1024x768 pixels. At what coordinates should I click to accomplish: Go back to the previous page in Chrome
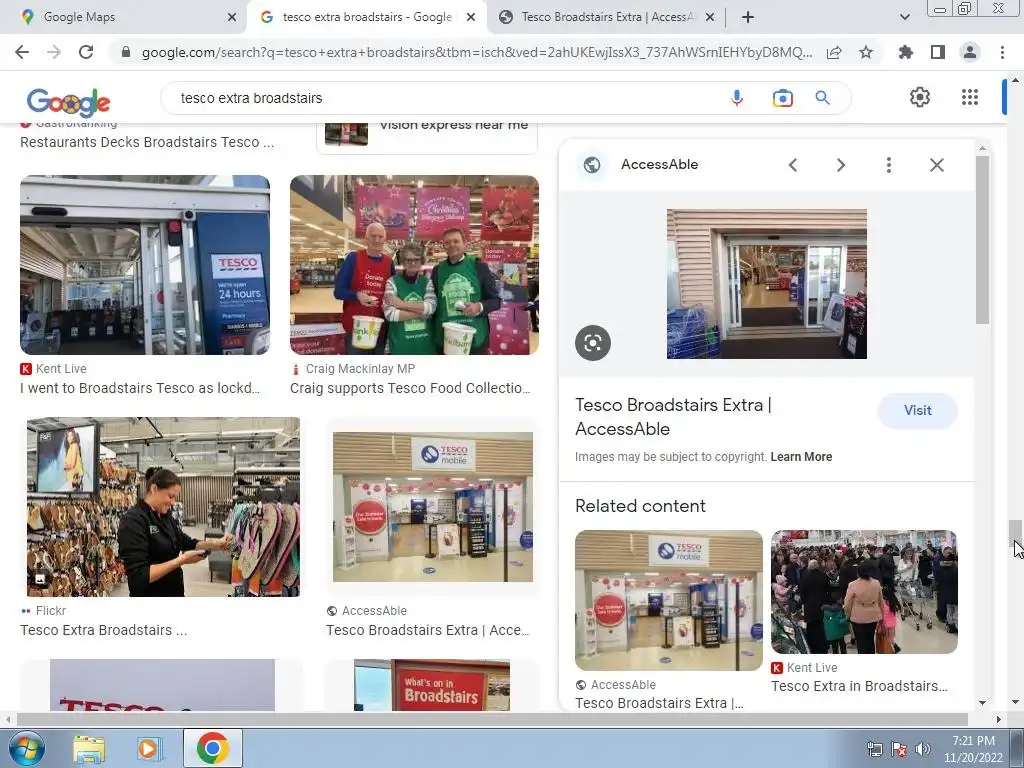pos(22,52)
